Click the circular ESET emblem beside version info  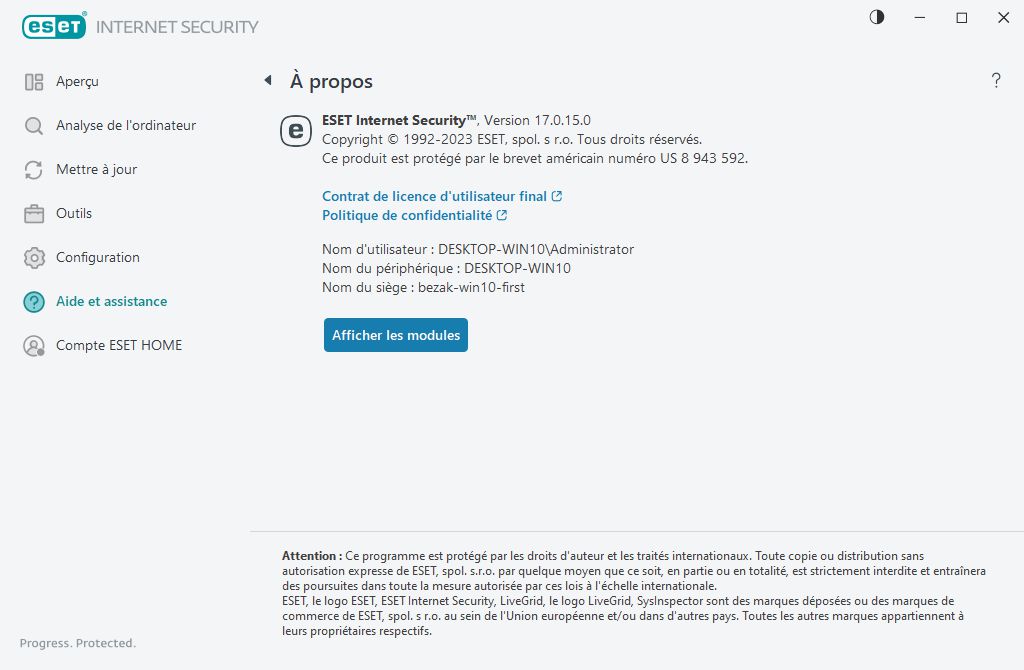click(294, 131)
